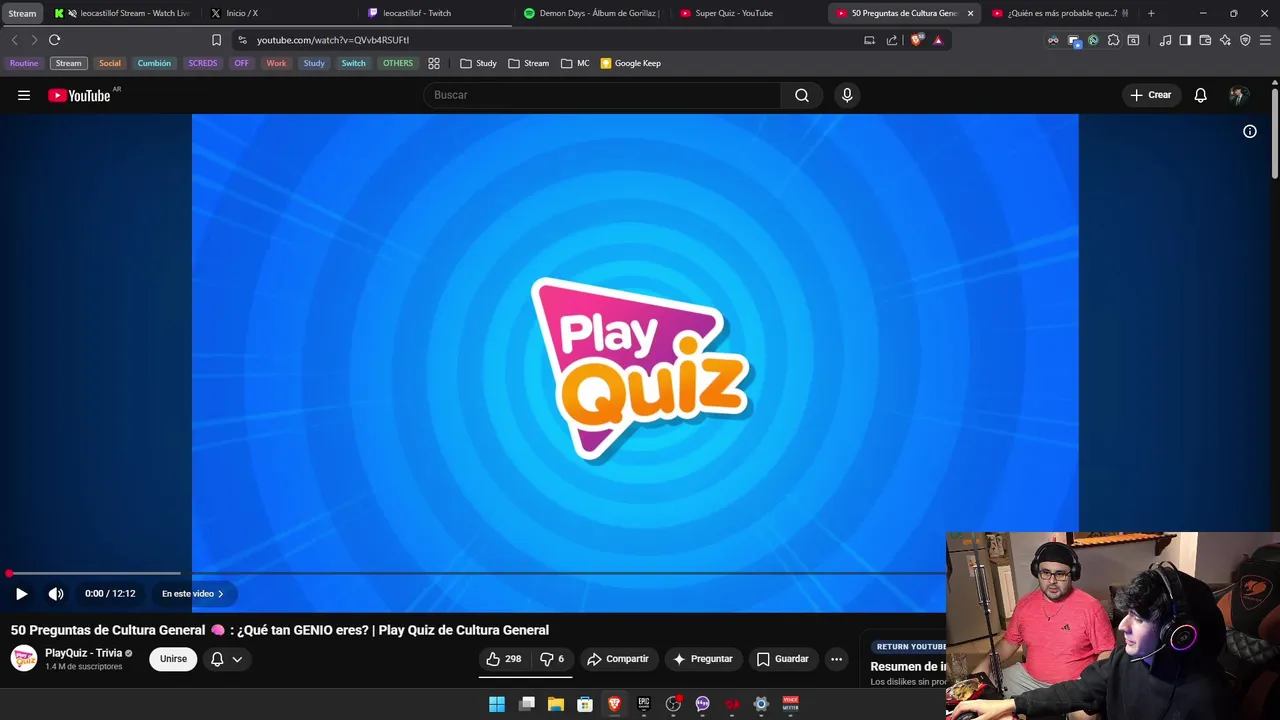Open the music playlist toolbar icon
The image size is (1280, 720).
coord(1165,40)
